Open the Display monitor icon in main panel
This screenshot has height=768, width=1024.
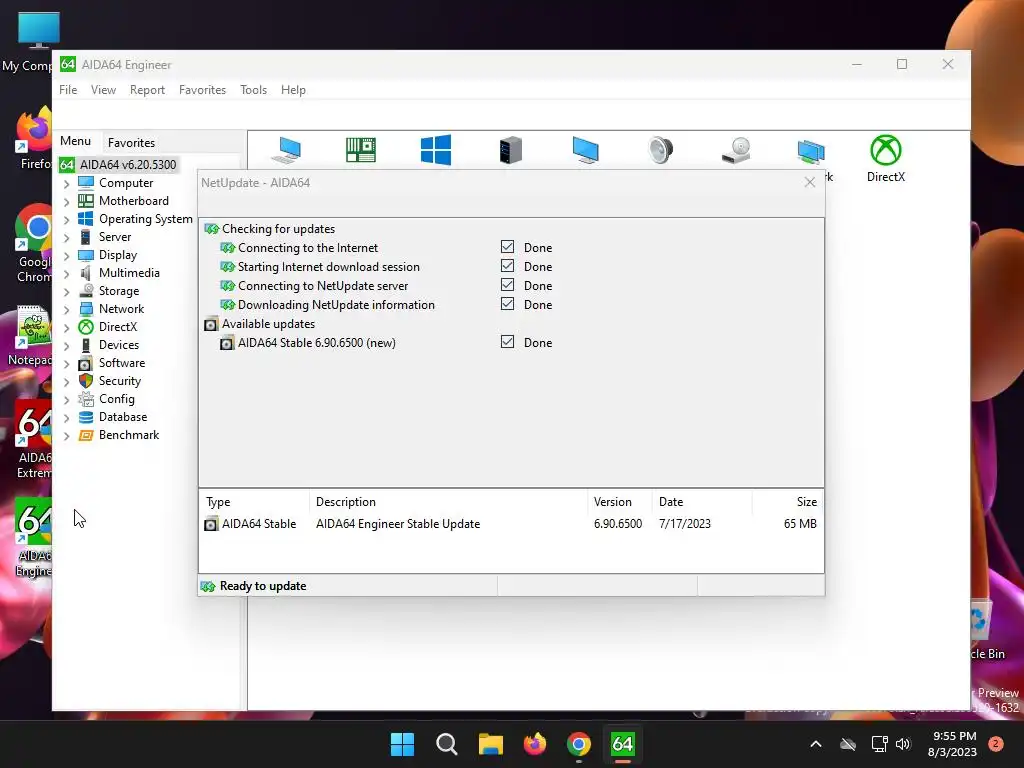pyautogui.click(x=585, y=150)
